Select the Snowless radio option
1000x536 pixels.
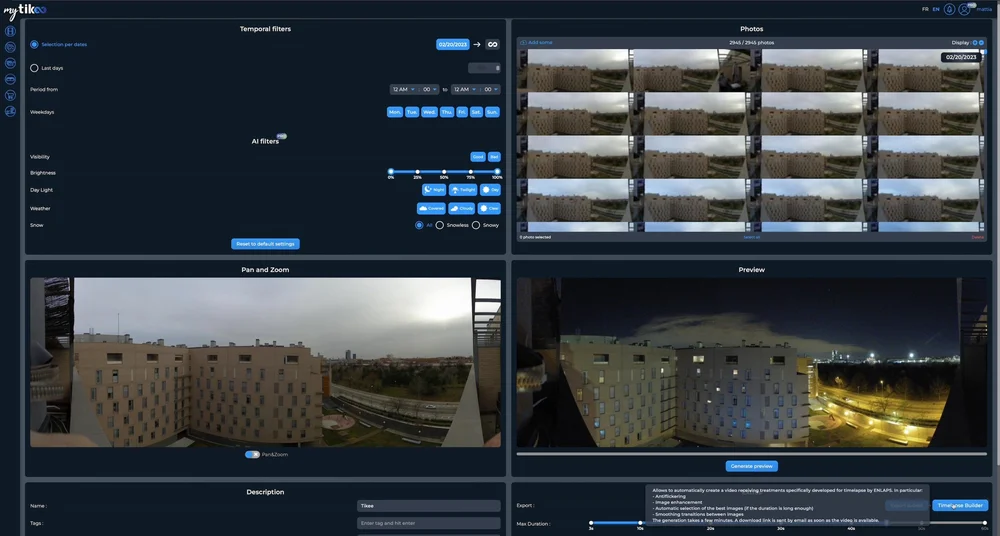pyautogui.click(x=439, y=225)
